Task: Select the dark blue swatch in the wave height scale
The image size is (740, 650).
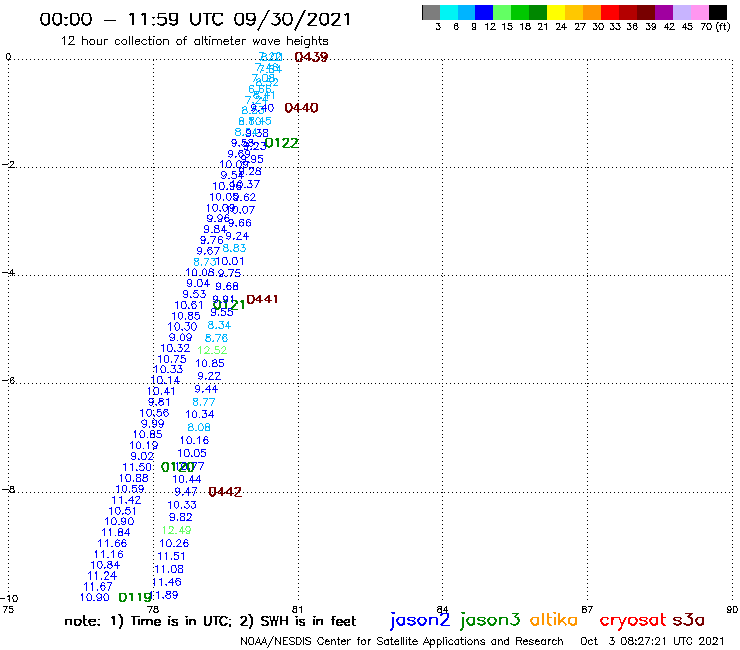Action: click(484, 12)
